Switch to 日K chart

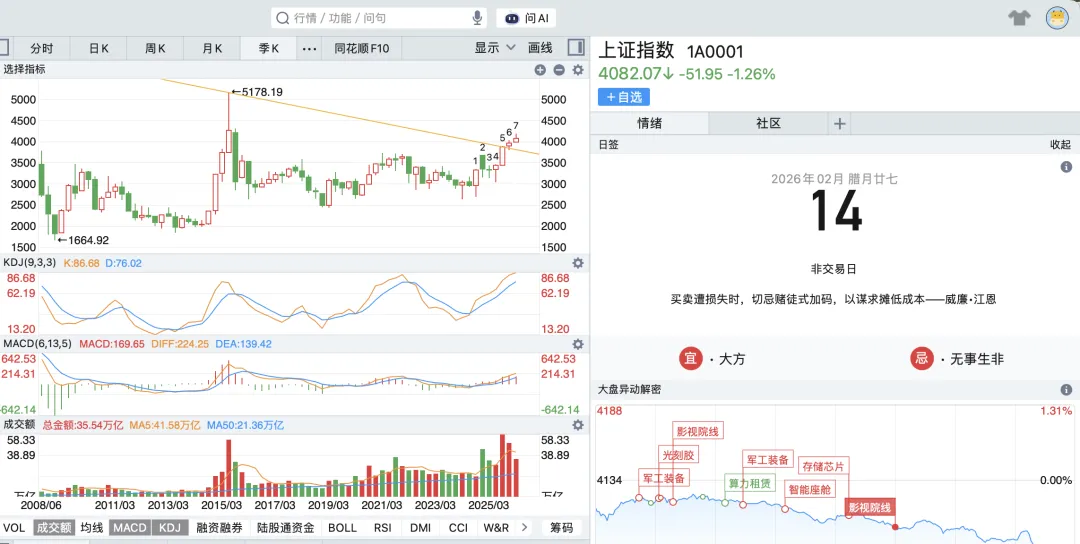tap(98, 48)
